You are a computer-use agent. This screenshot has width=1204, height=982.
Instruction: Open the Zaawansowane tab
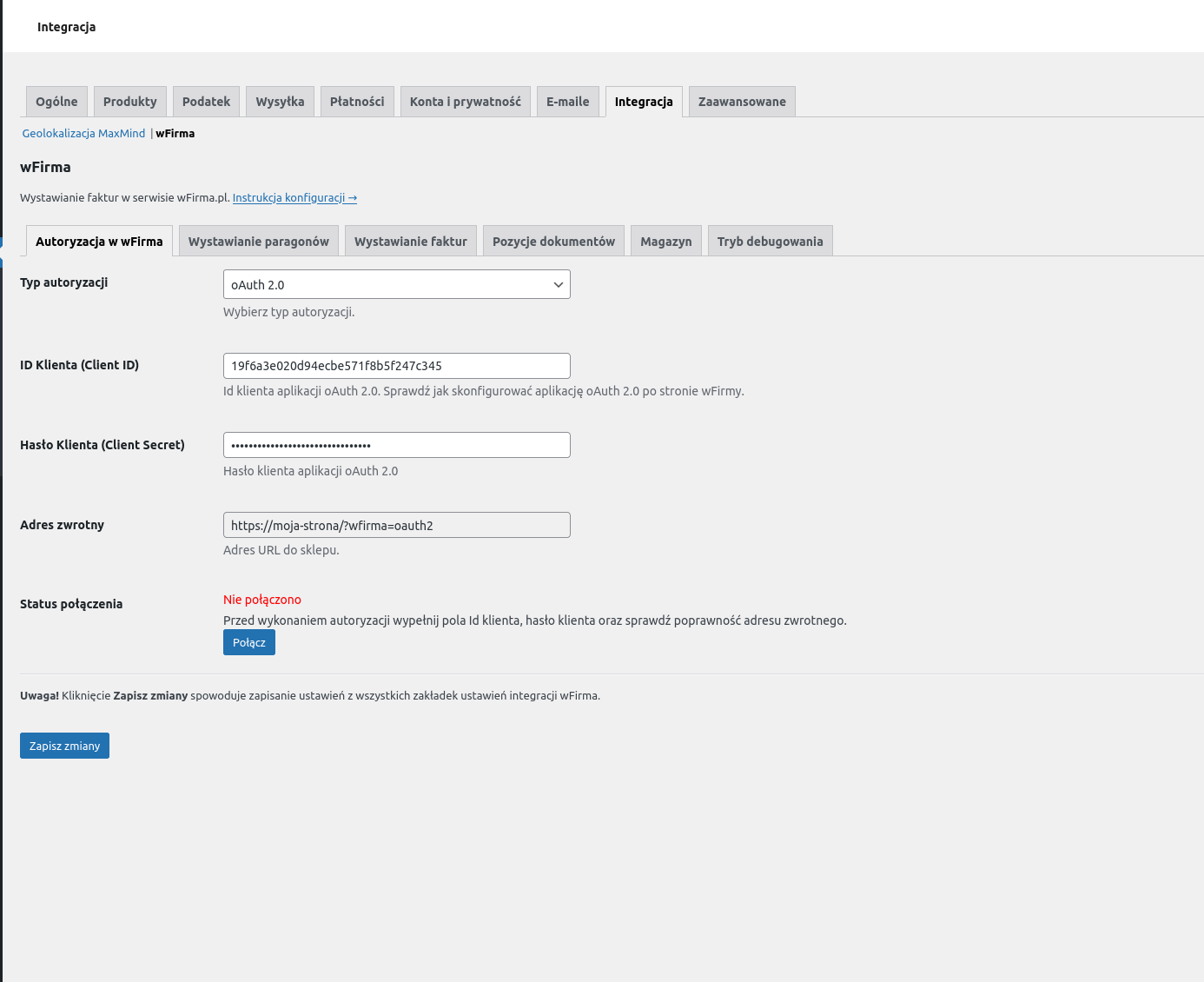(742, 102)
